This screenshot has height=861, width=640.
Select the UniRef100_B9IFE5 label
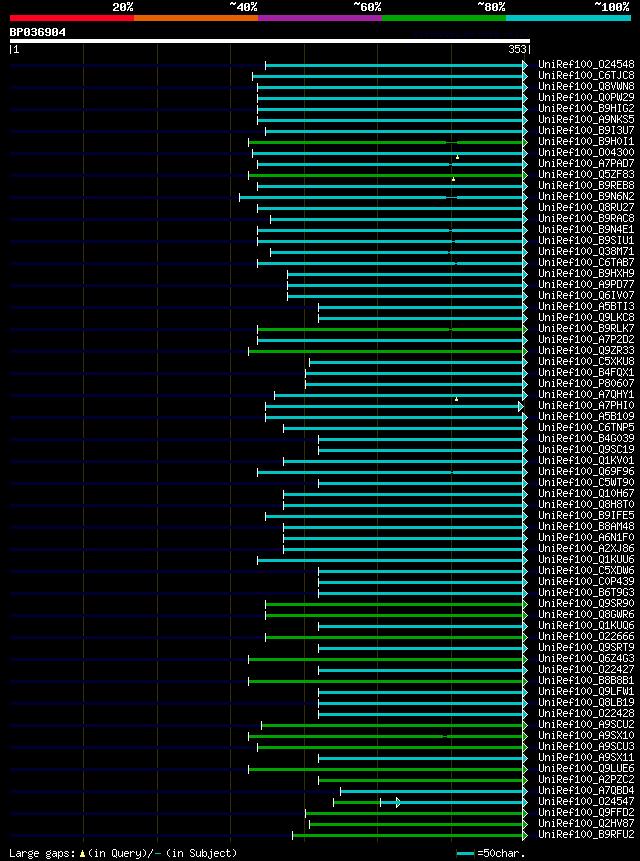[x=586, y=516]
